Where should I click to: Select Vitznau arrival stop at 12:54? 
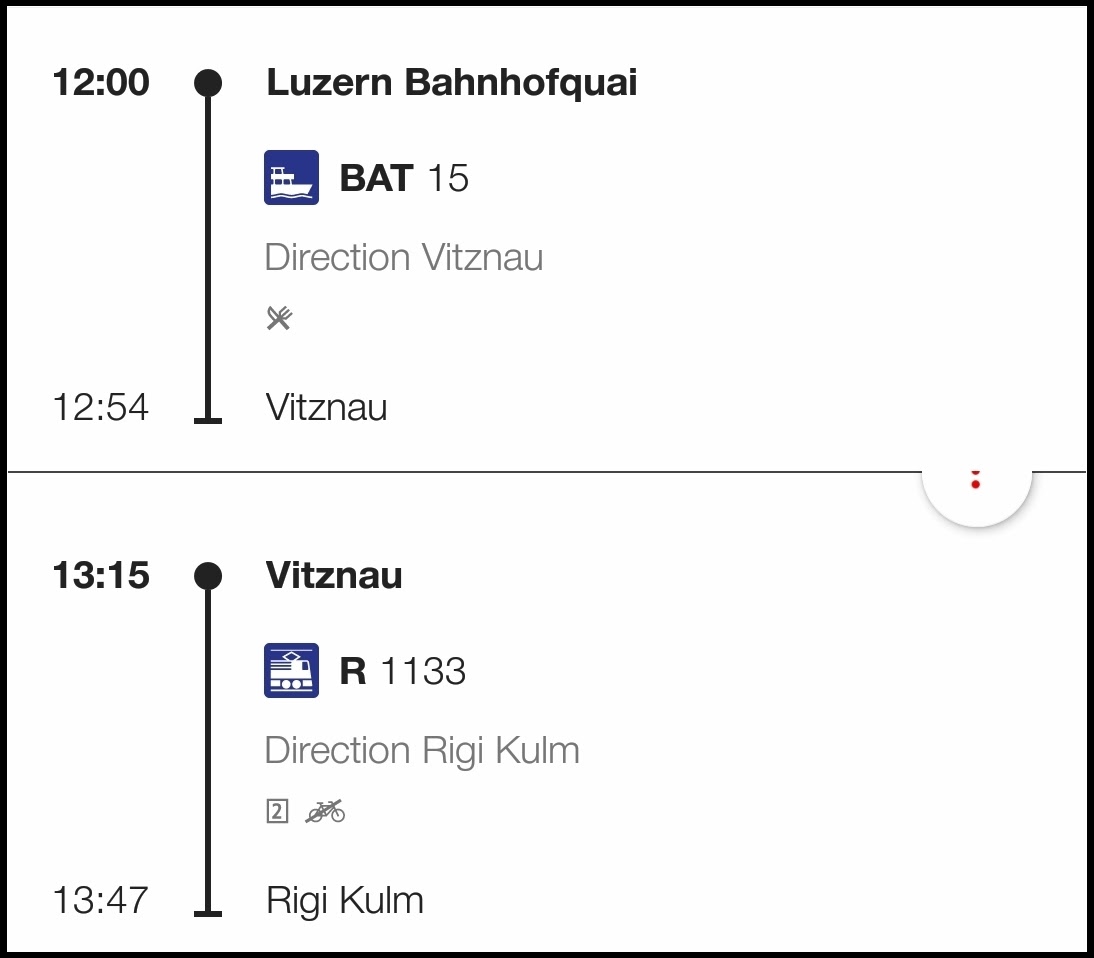pos(326,408)
